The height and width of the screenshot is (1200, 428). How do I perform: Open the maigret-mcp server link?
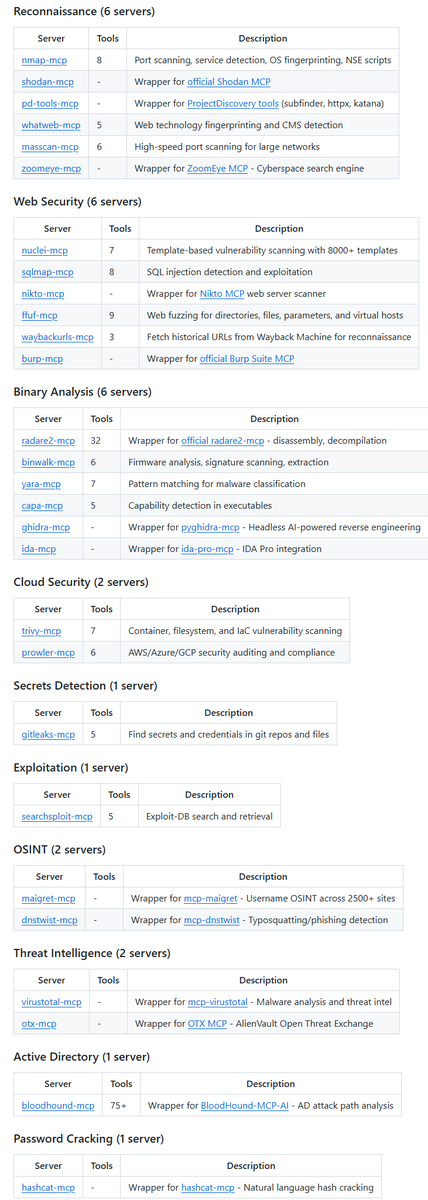point(48,898)
